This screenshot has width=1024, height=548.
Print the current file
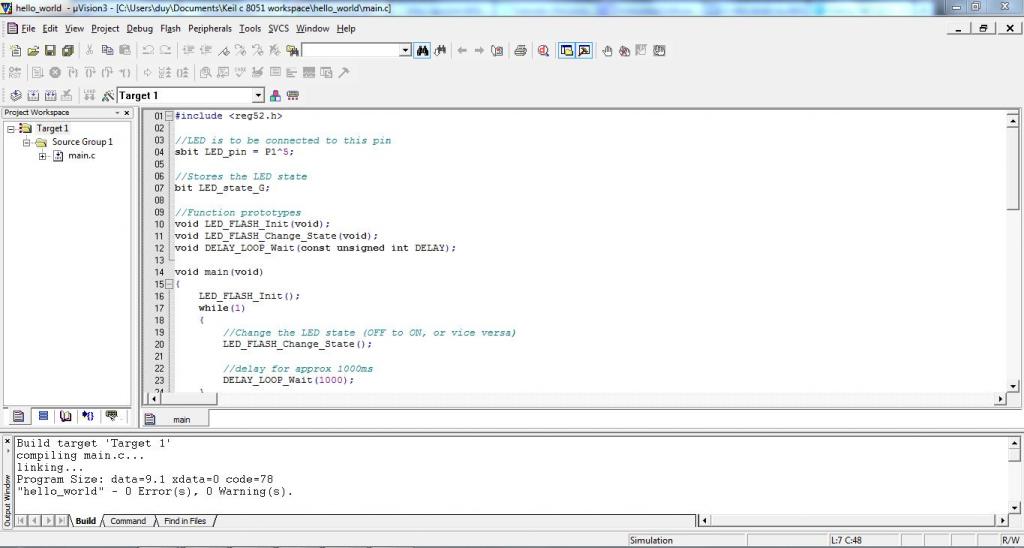click(520, 50)
